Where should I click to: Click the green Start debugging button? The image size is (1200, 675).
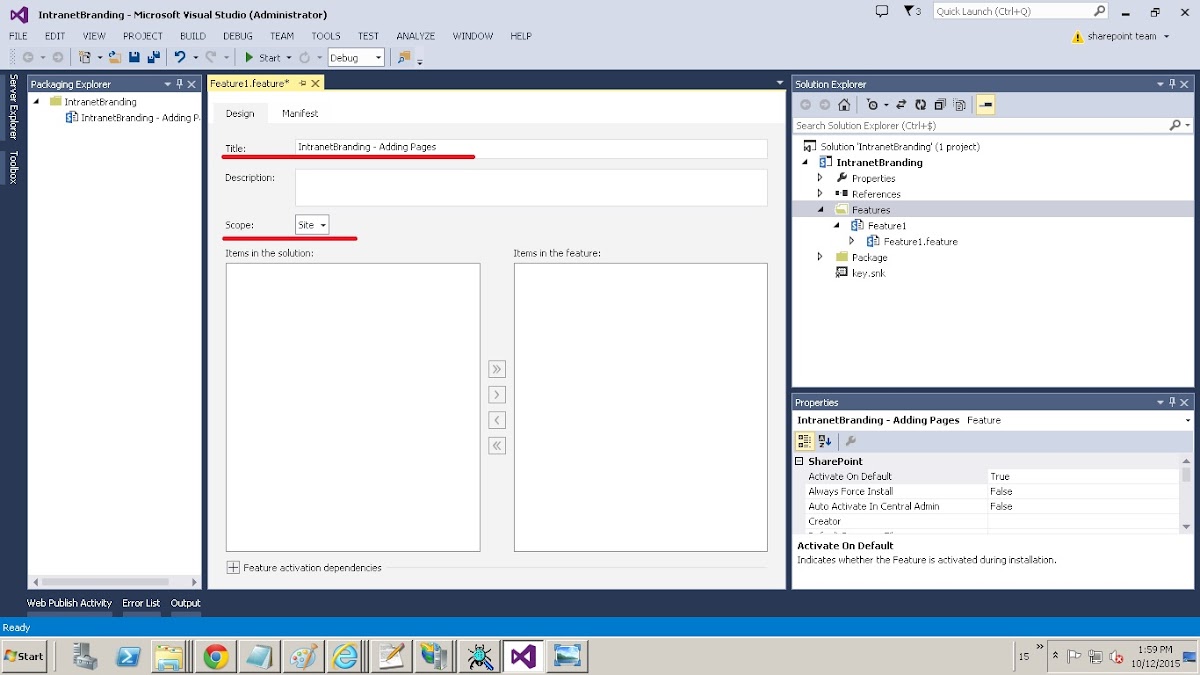[x=263, y=58]
